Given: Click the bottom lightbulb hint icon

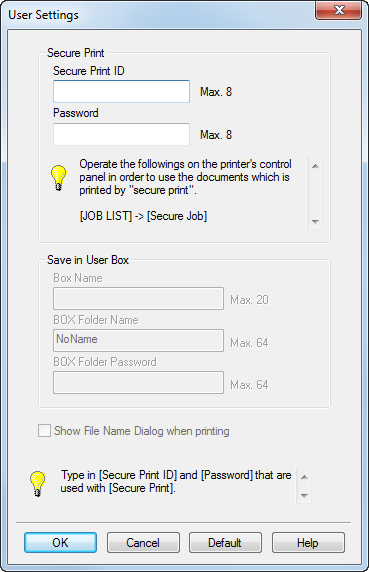Looking at the screenshot, I should pos(38,484).
